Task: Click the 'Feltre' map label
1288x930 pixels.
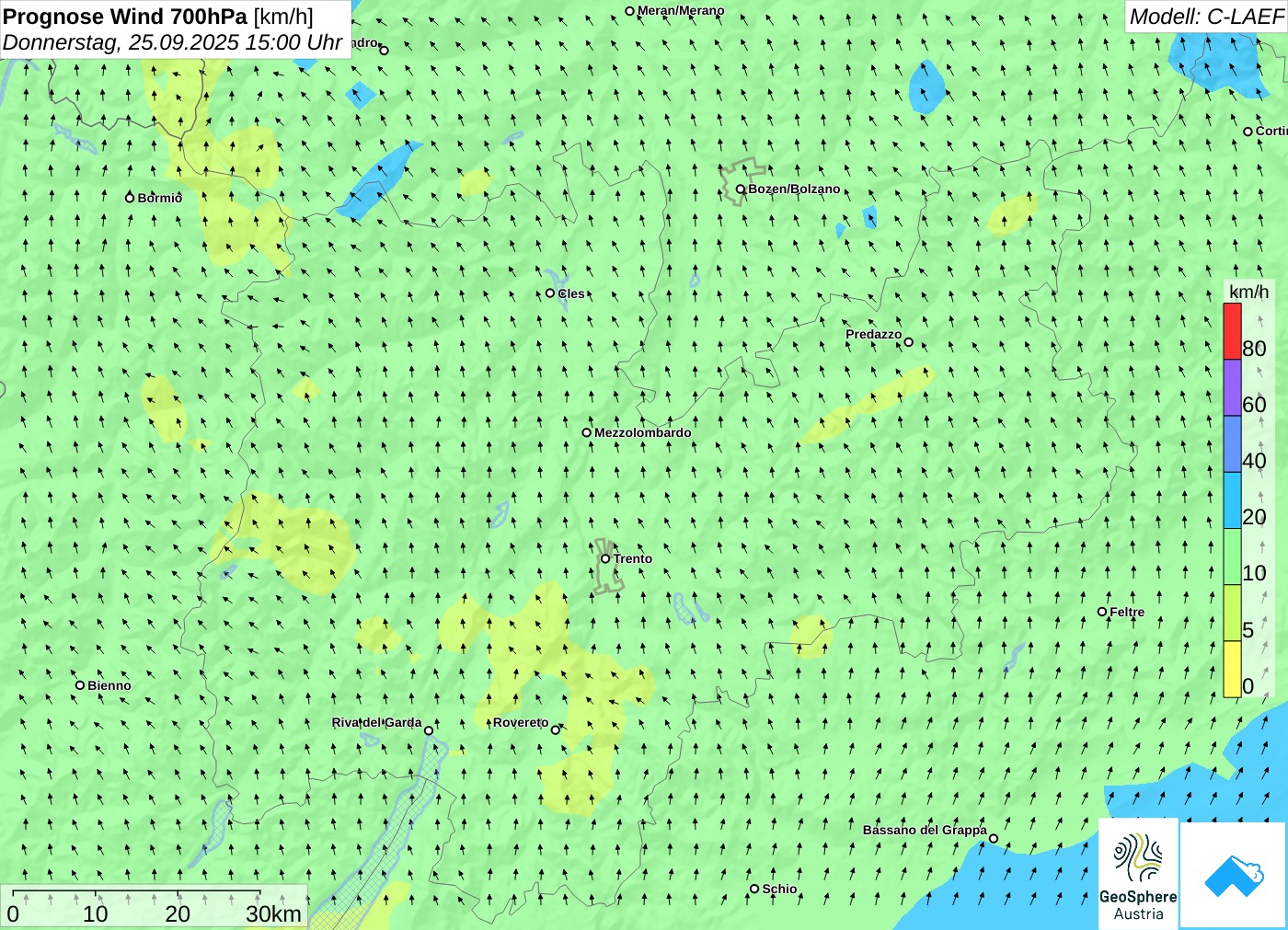Action: (x=1127, y=612)
